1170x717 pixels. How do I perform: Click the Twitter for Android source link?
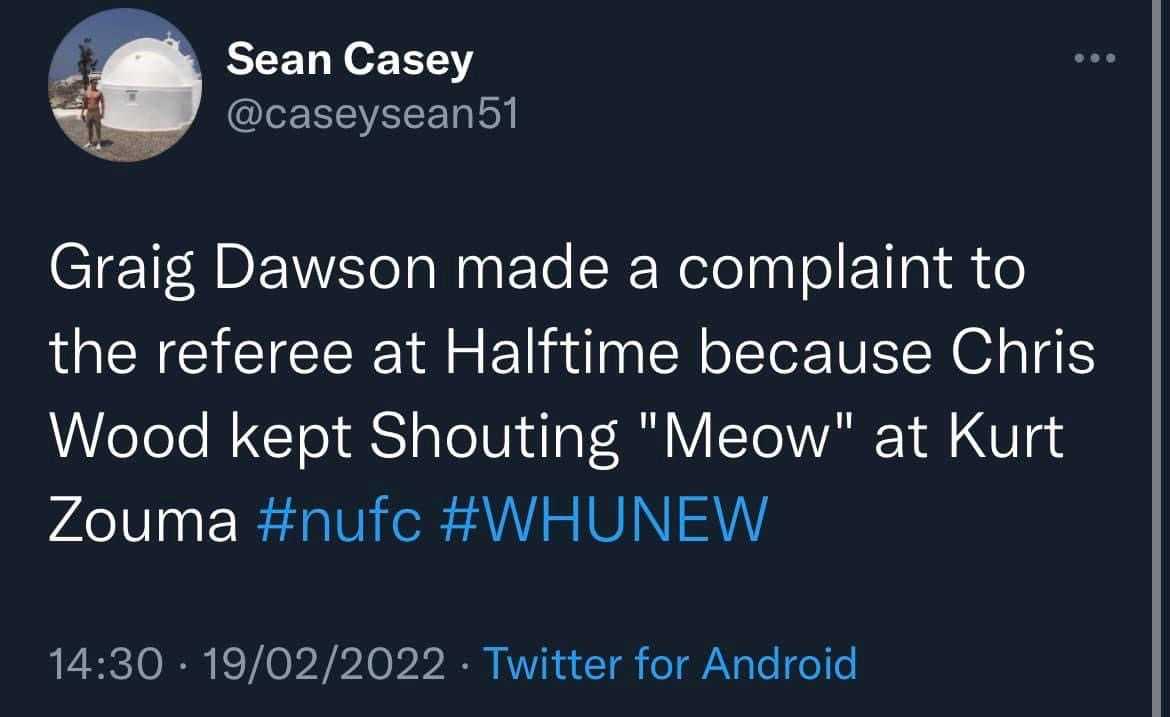pyautogui.click(x=670, y=663)
